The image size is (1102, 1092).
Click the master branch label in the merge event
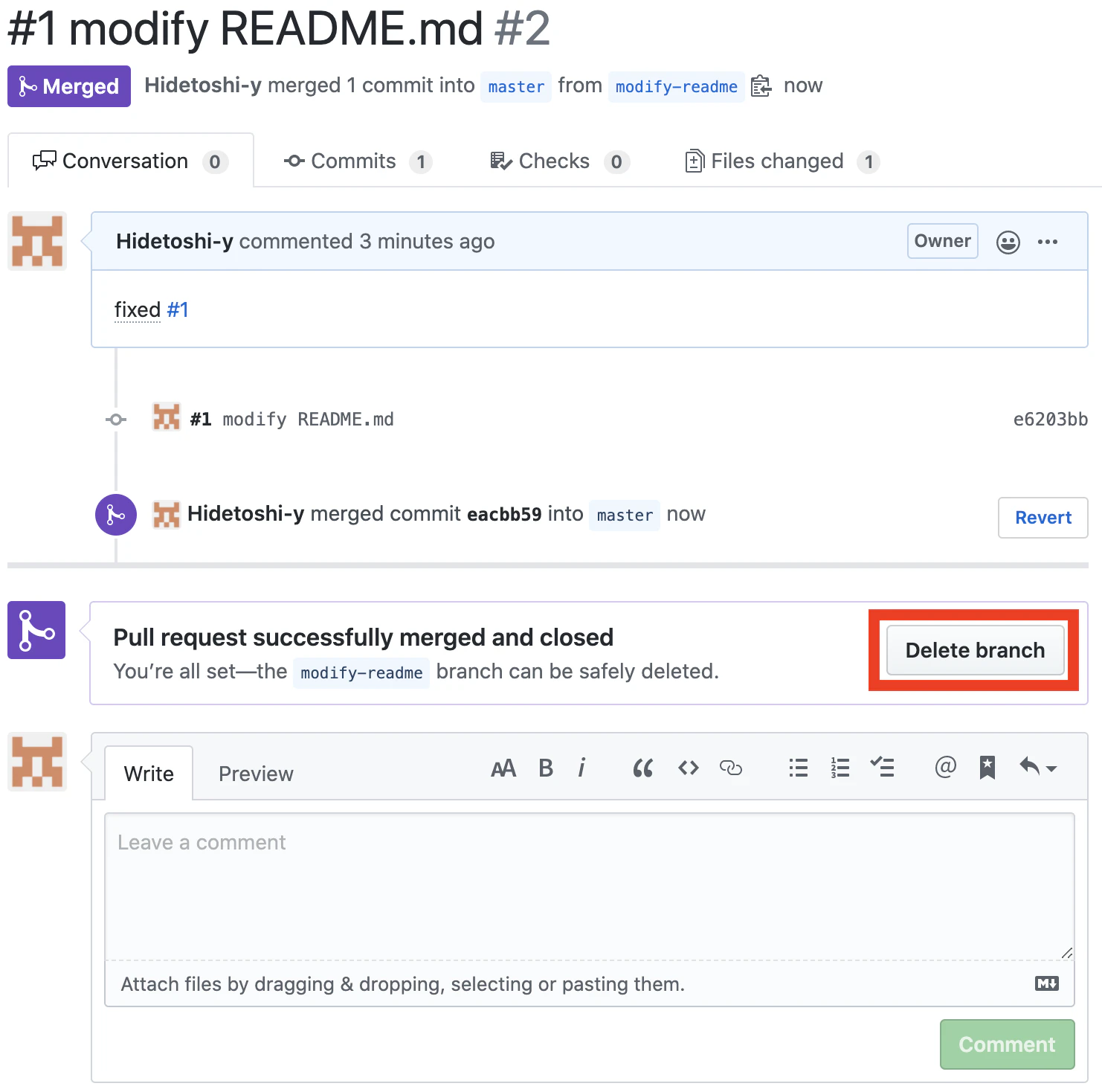pyautogui.click(x=625, y=516)
